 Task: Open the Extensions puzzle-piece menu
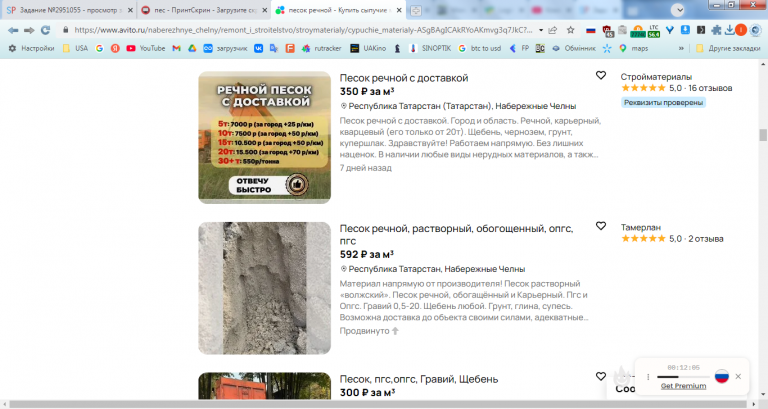pos(716,30)
